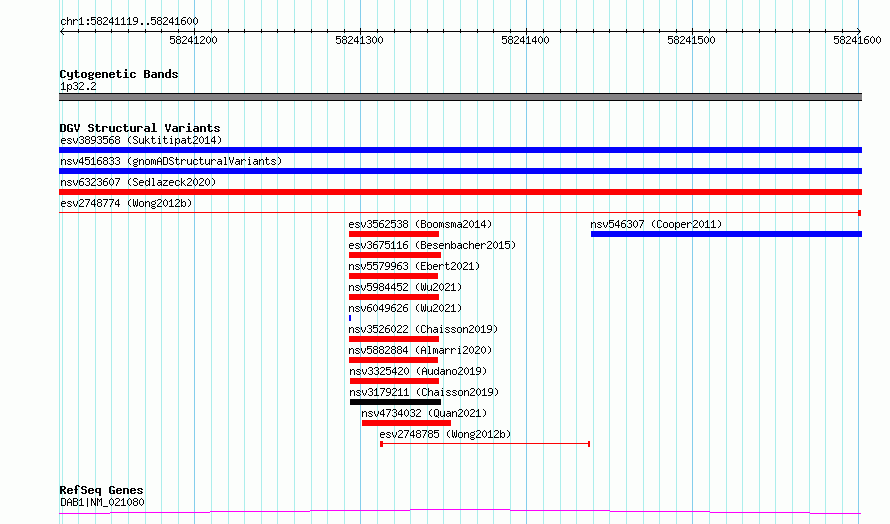890x524 pixels.
Task: Click the RefSeq Genes track heading
Action: (x=101, y=490)
